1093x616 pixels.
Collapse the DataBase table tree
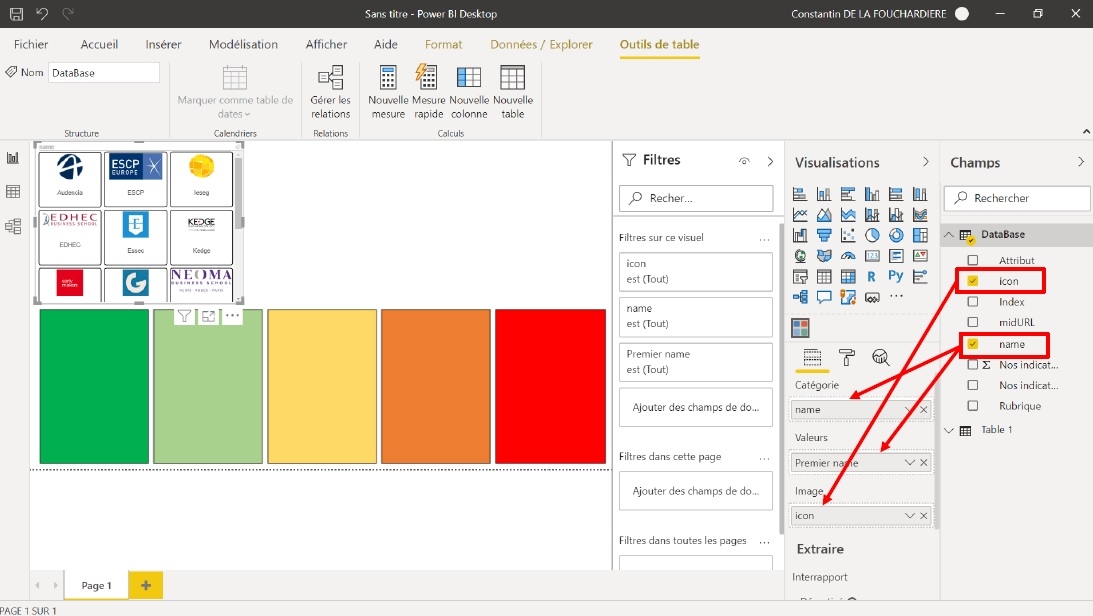pos(949,235)
